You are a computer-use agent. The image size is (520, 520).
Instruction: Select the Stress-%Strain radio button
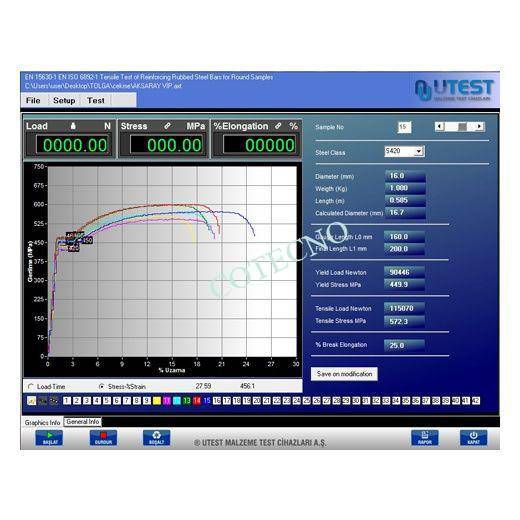pyautogui.click(x=101, y=387)
